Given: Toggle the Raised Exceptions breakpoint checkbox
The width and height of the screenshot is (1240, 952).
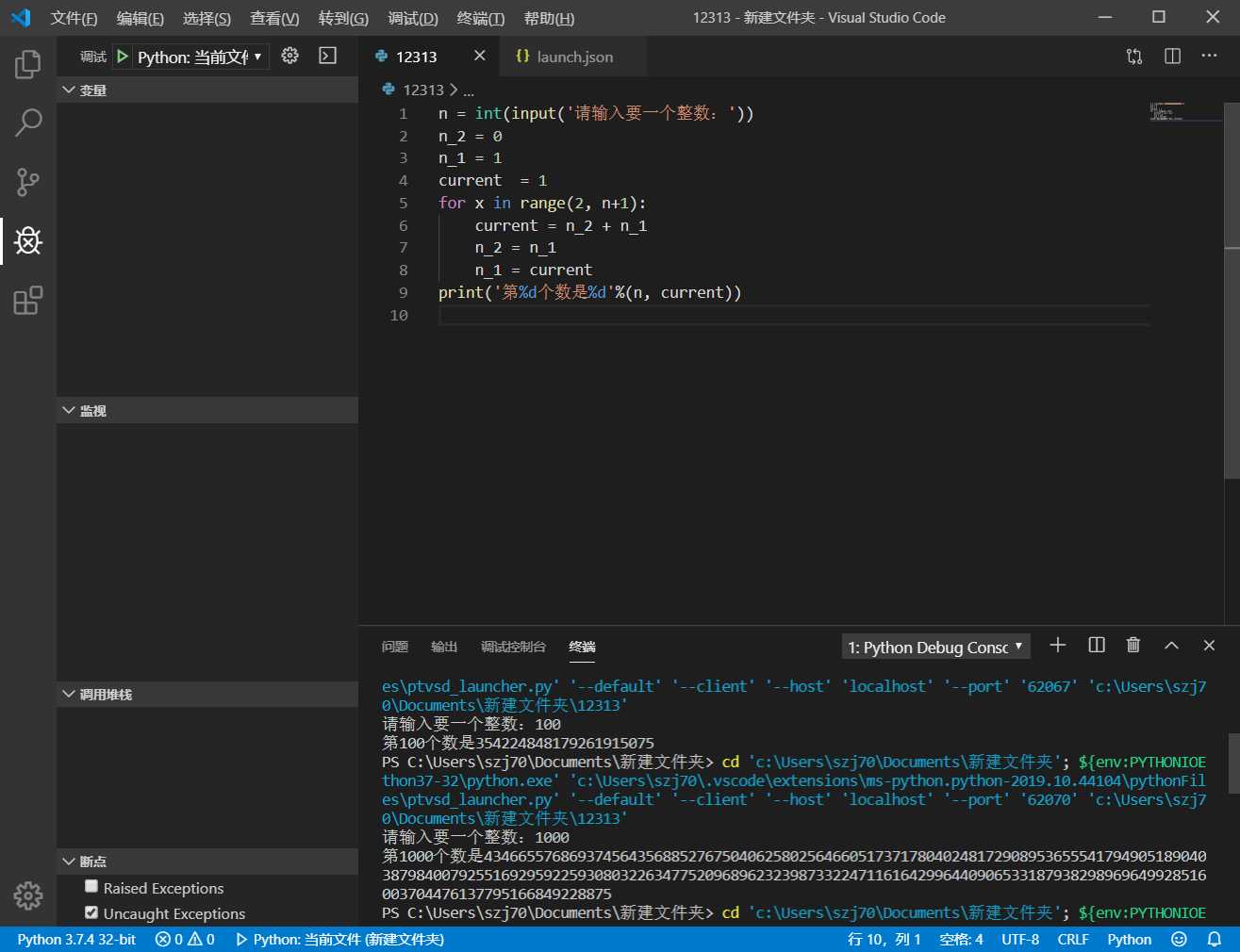Looking at the screenshot, I should click(x=91, y=887).
